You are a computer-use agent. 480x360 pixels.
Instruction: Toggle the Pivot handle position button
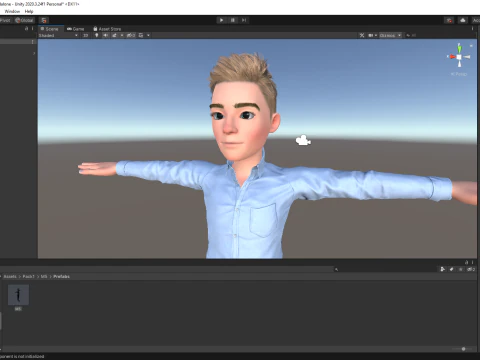[5, 20]
